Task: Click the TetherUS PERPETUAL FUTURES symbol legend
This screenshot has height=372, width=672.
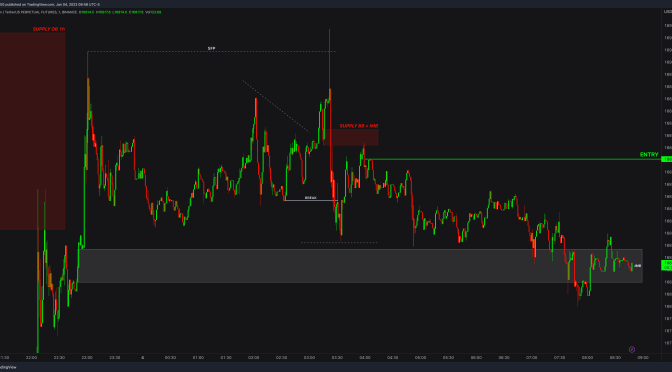Action: click(x=39, y=12)
